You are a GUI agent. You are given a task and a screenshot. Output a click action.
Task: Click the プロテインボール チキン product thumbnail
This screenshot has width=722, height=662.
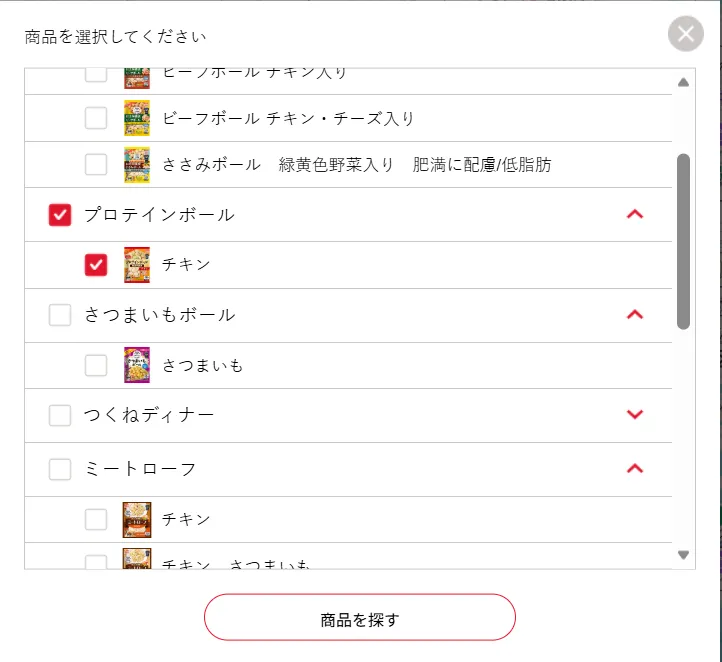pos(137,265)
